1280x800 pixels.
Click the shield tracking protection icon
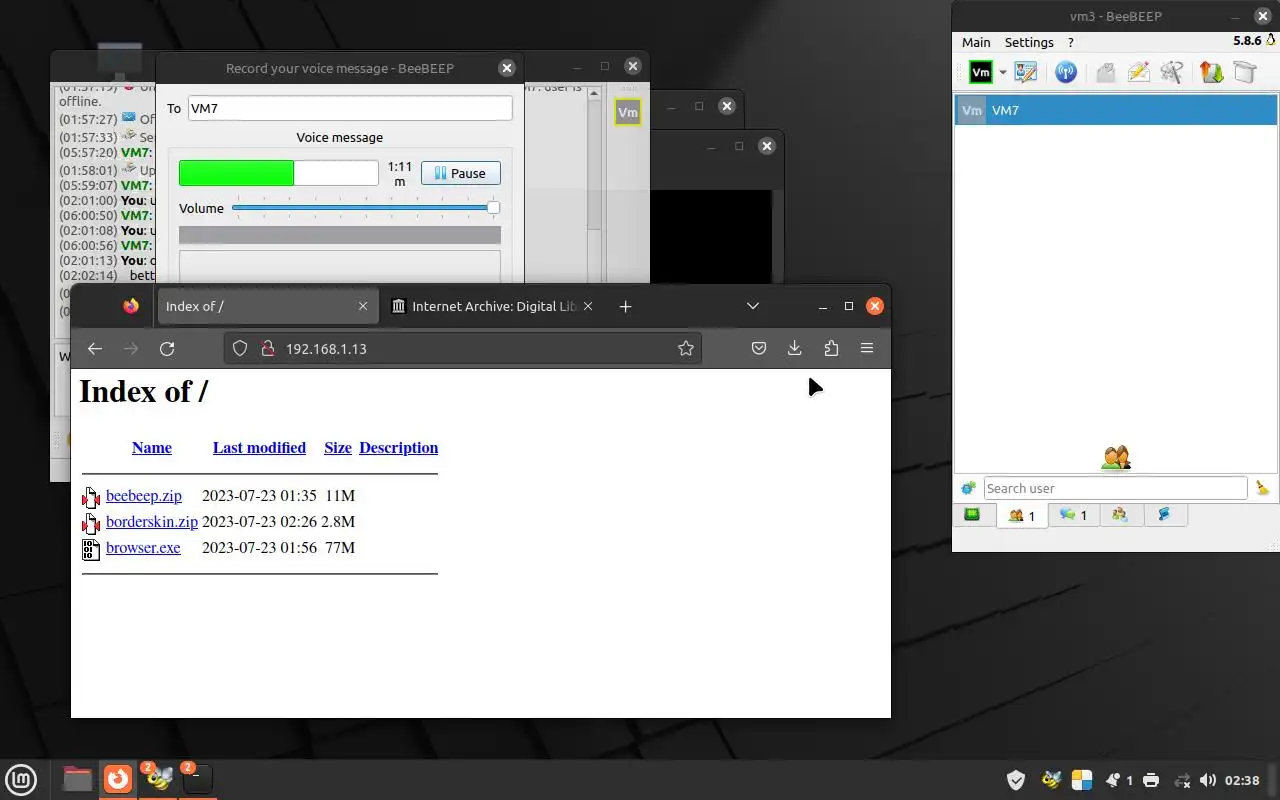[x=240, y=348]
